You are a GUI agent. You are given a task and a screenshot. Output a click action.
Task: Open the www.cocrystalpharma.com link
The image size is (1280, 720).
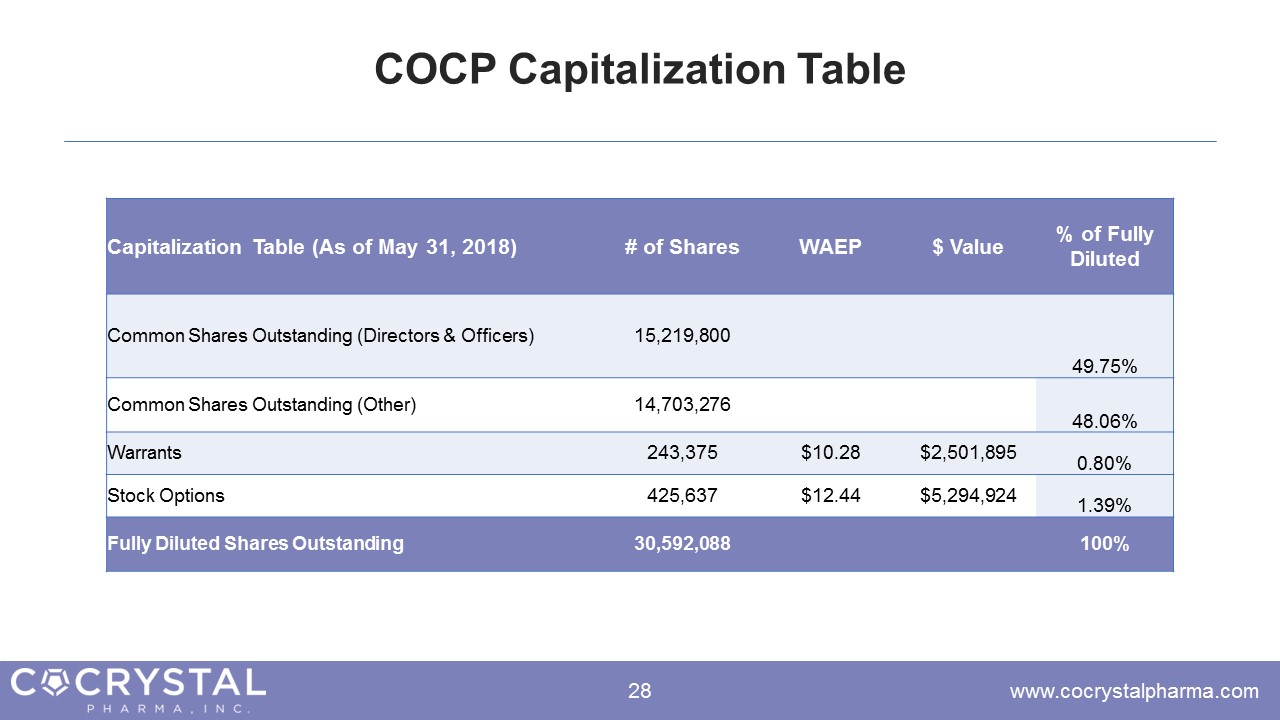coord(1134,690)
